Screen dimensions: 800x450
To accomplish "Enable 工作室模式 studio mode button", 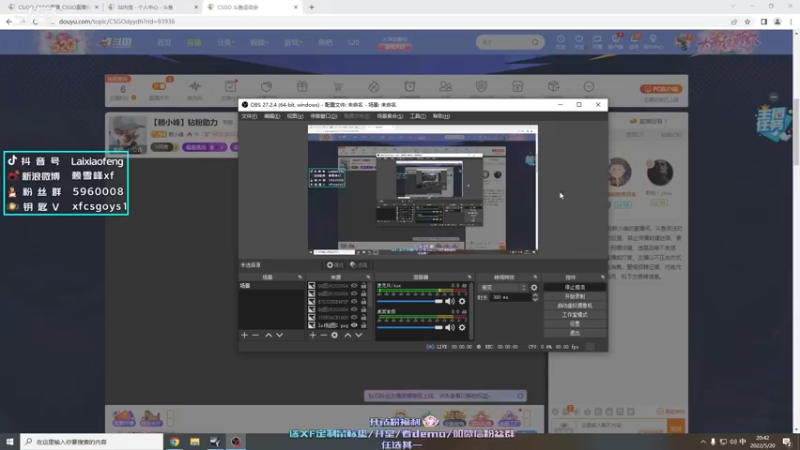I will (x=574, y=315).
